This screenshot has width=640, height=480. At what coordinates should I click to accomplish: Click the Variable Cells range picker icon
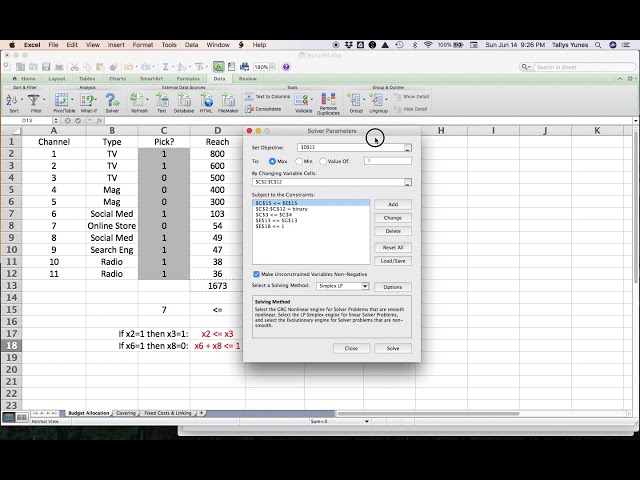[407, 182]
